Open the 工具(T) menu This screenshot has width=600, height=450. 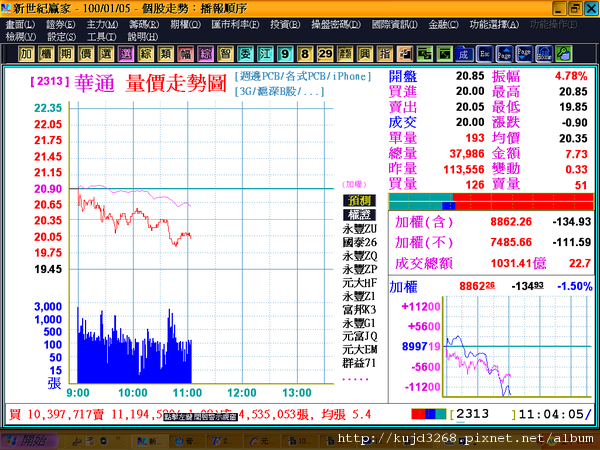[x=101, y=37]
